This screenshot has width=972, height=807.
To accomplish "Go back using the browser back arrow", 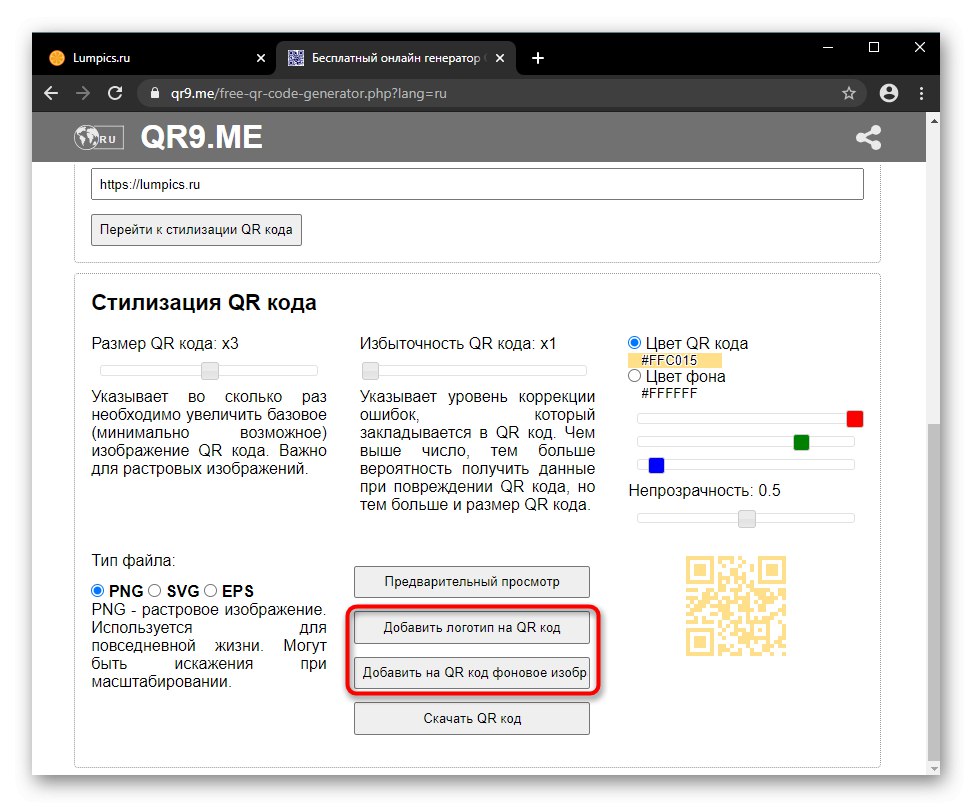I will pyautogui.click(x=51, y=94).
